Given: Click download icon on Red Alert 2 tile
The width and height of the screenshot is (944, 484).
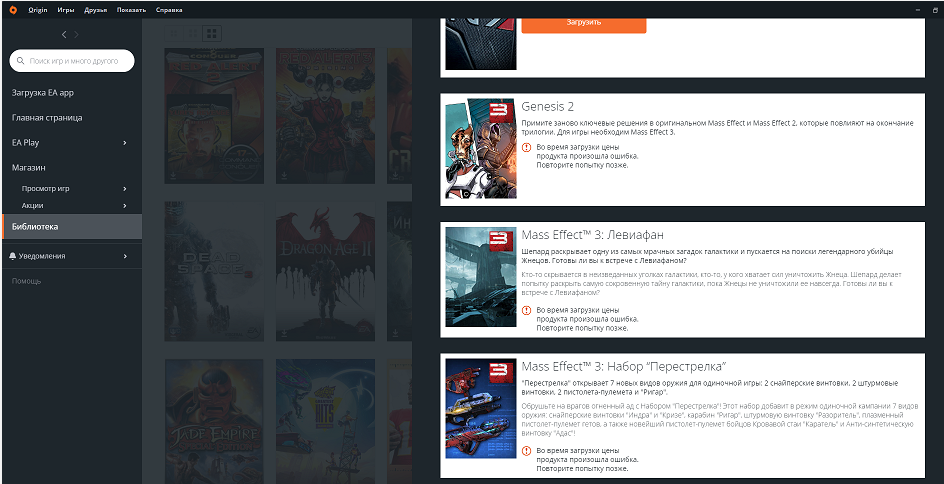Looking at the screenshot, I should [x=173, y=176].
